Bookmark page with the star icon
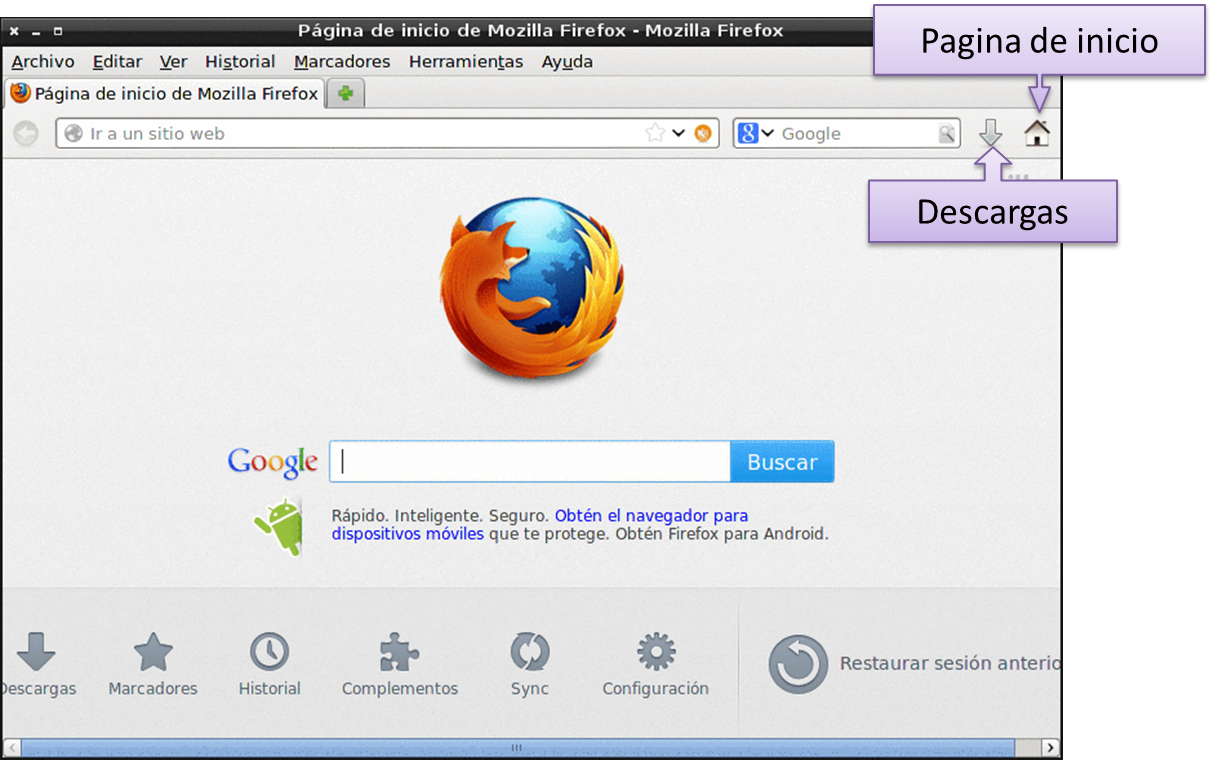This screenshot has height=760, width=1213. click(655, 133)
